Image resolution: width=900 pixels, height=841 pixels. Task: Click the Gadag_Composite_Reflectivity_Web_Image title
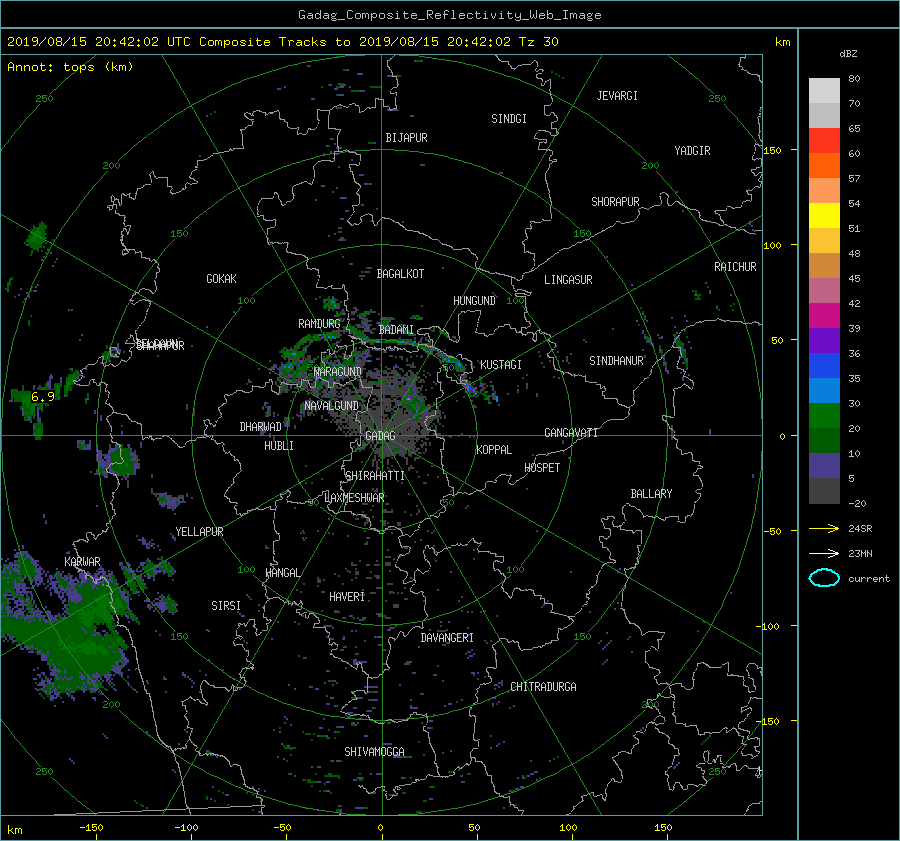449,15
